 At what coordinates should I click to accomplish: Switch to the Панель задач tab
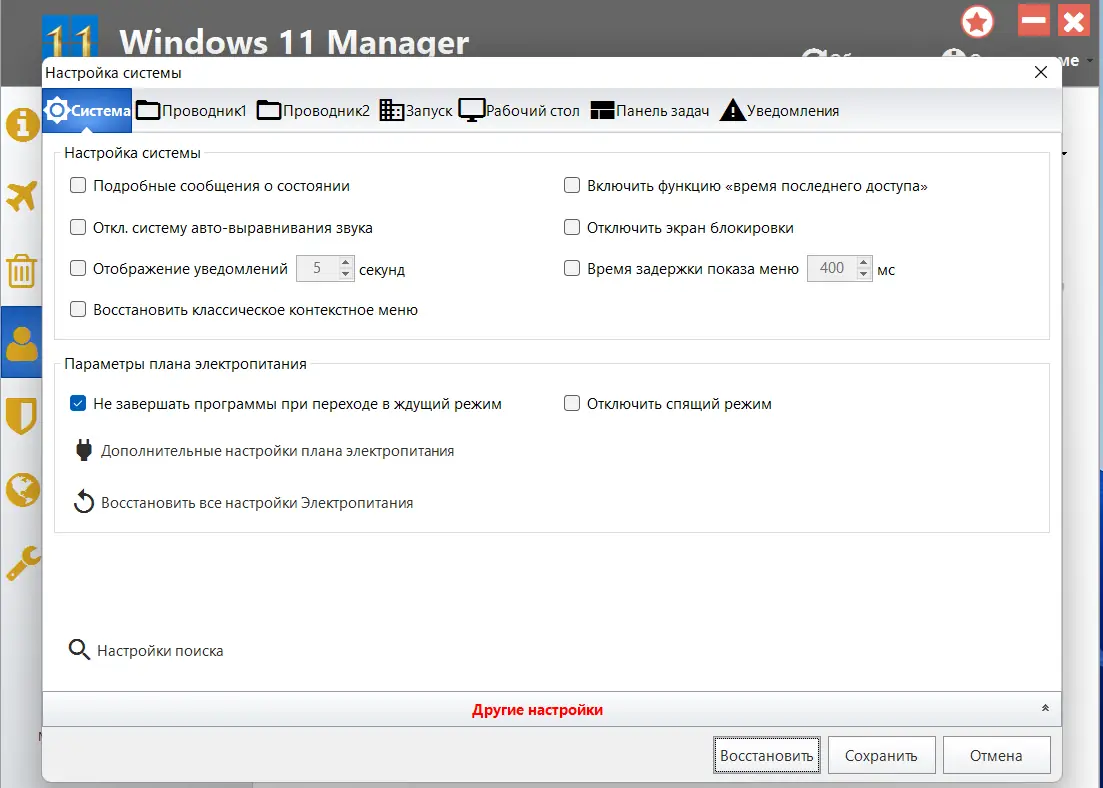649,110
